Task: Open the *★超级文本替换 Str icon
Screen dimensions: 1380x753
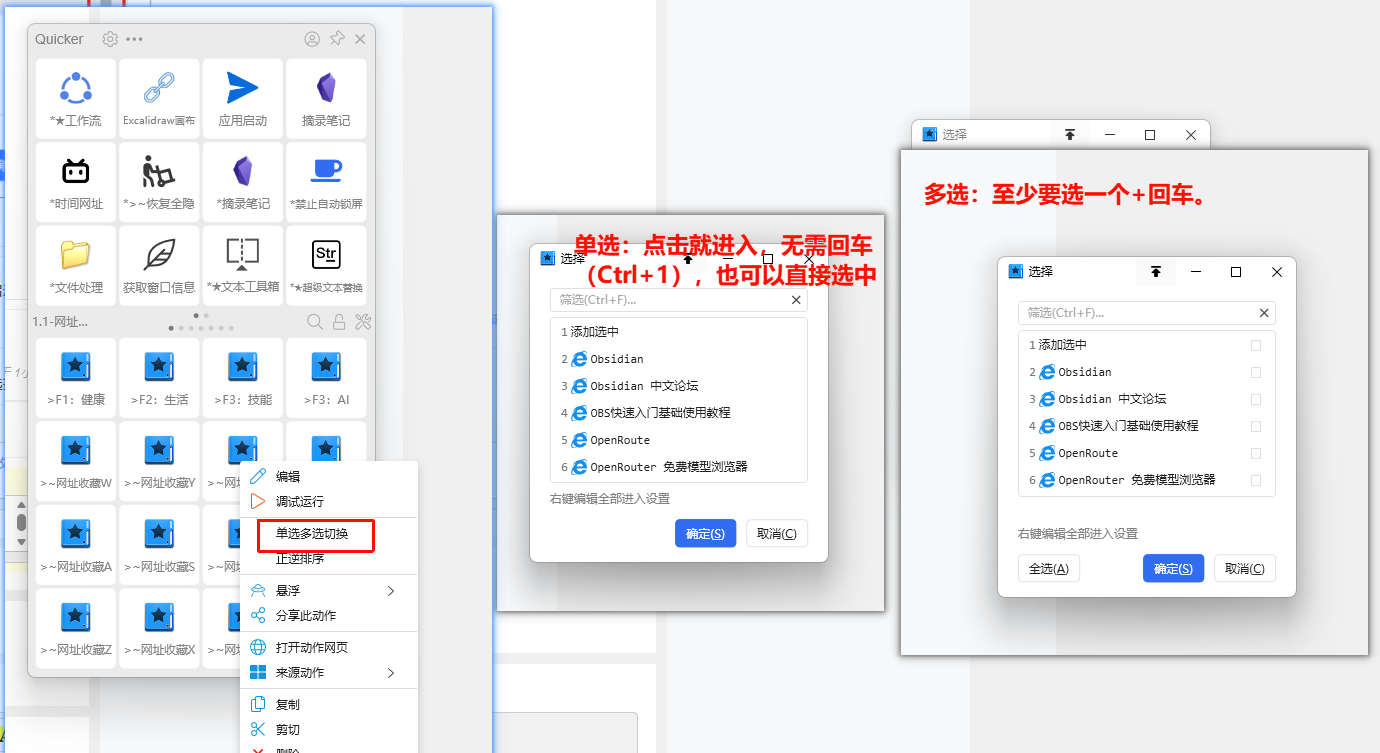Action: [326, 255]
